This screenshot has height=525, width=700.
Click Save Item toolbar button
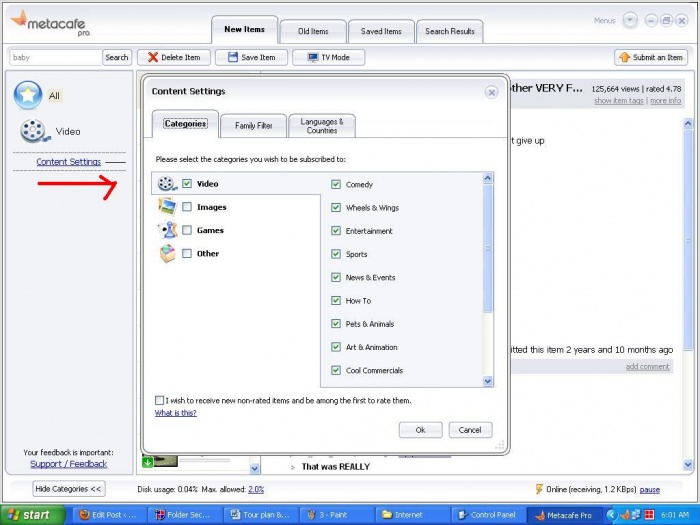251,57
